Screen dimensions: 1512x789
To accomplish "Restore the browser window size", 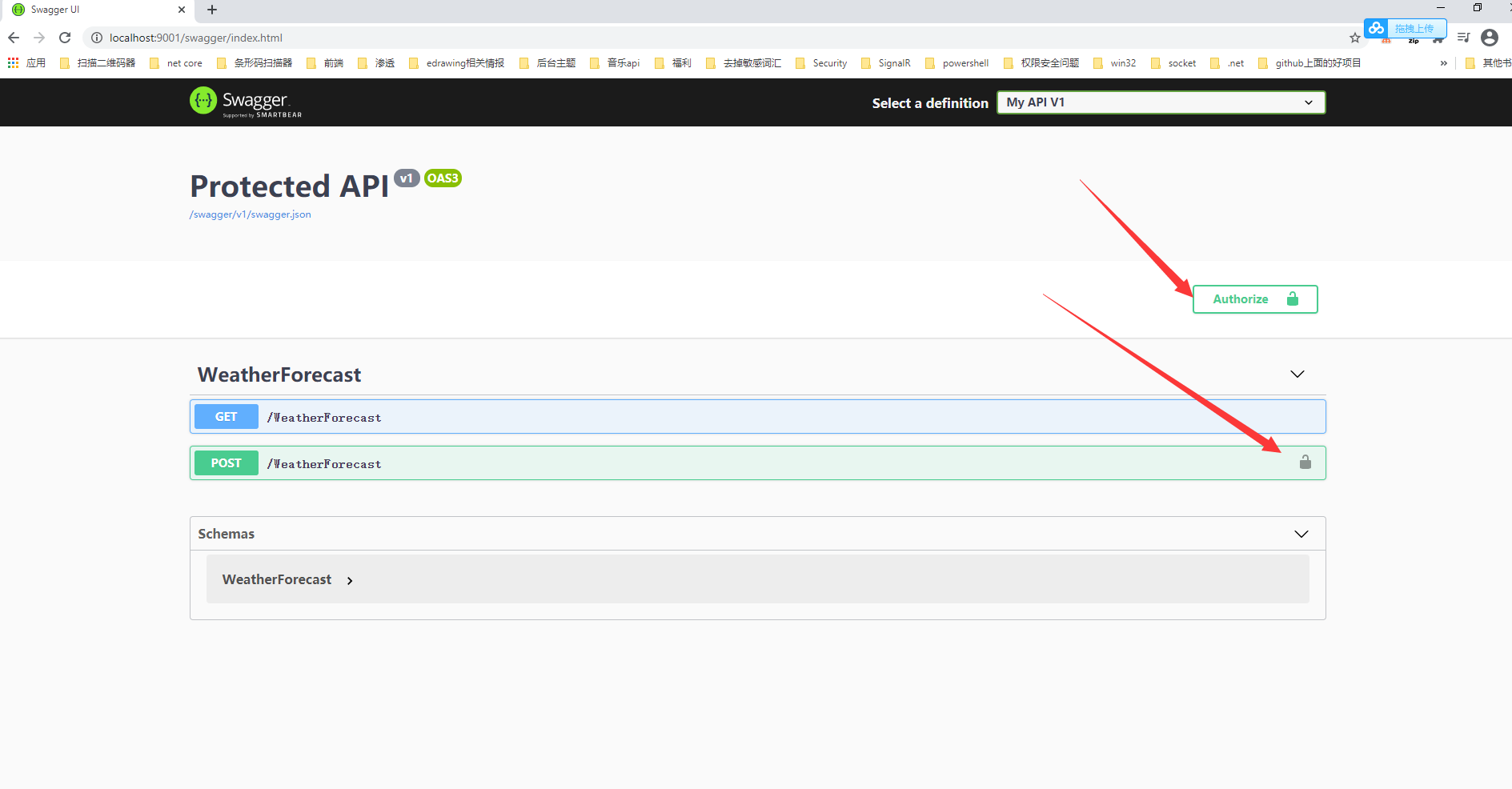I will tap(1477, 8).
